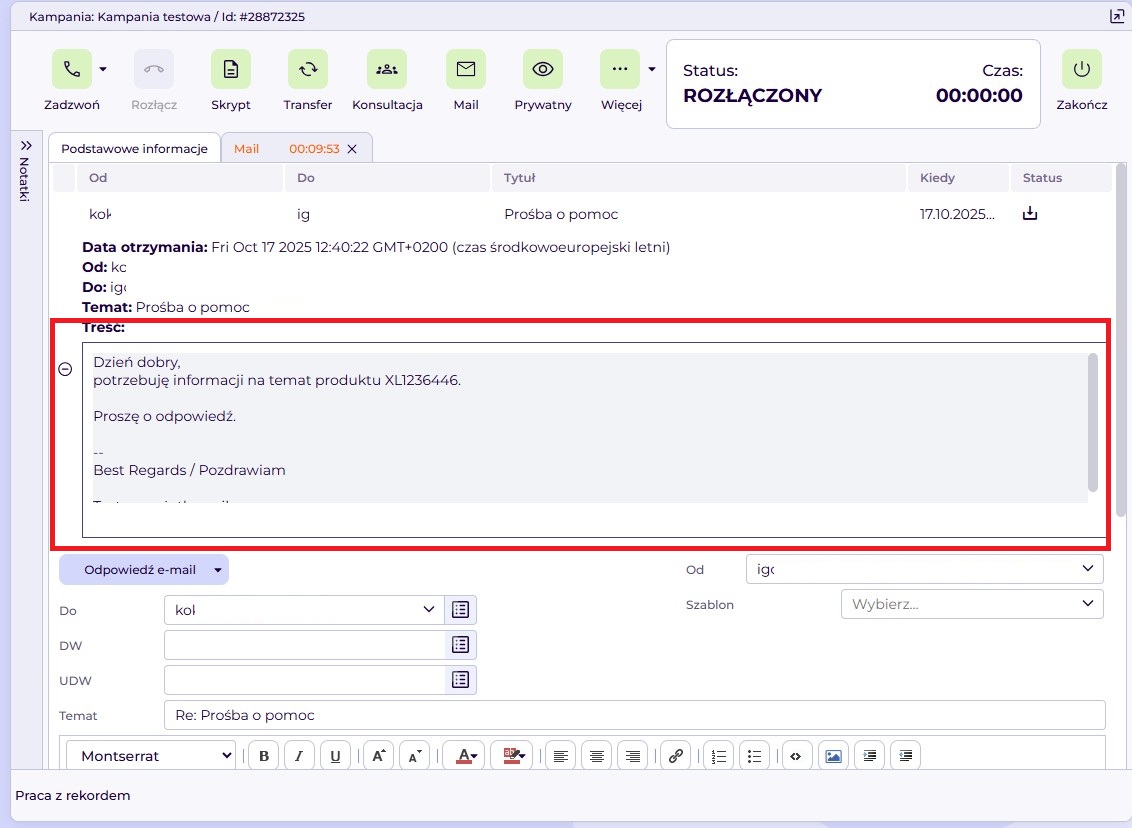This screenshot has width=1132, height=828.
Task: Click the Zadzwoń phone call icon
Action: click(71, 69)
